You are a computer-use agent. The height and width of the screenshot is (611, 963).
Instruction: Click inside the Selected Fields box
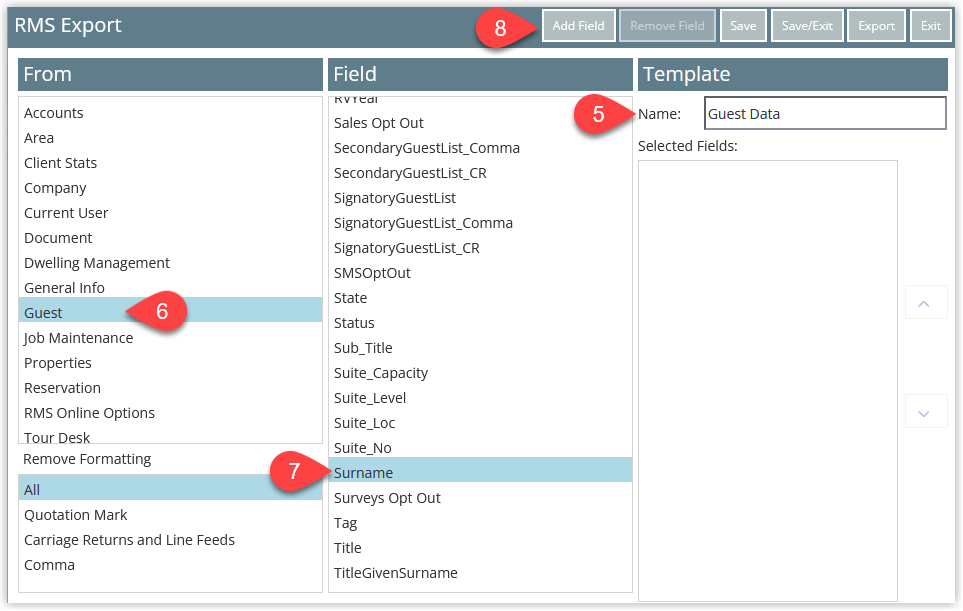(768, 381)
